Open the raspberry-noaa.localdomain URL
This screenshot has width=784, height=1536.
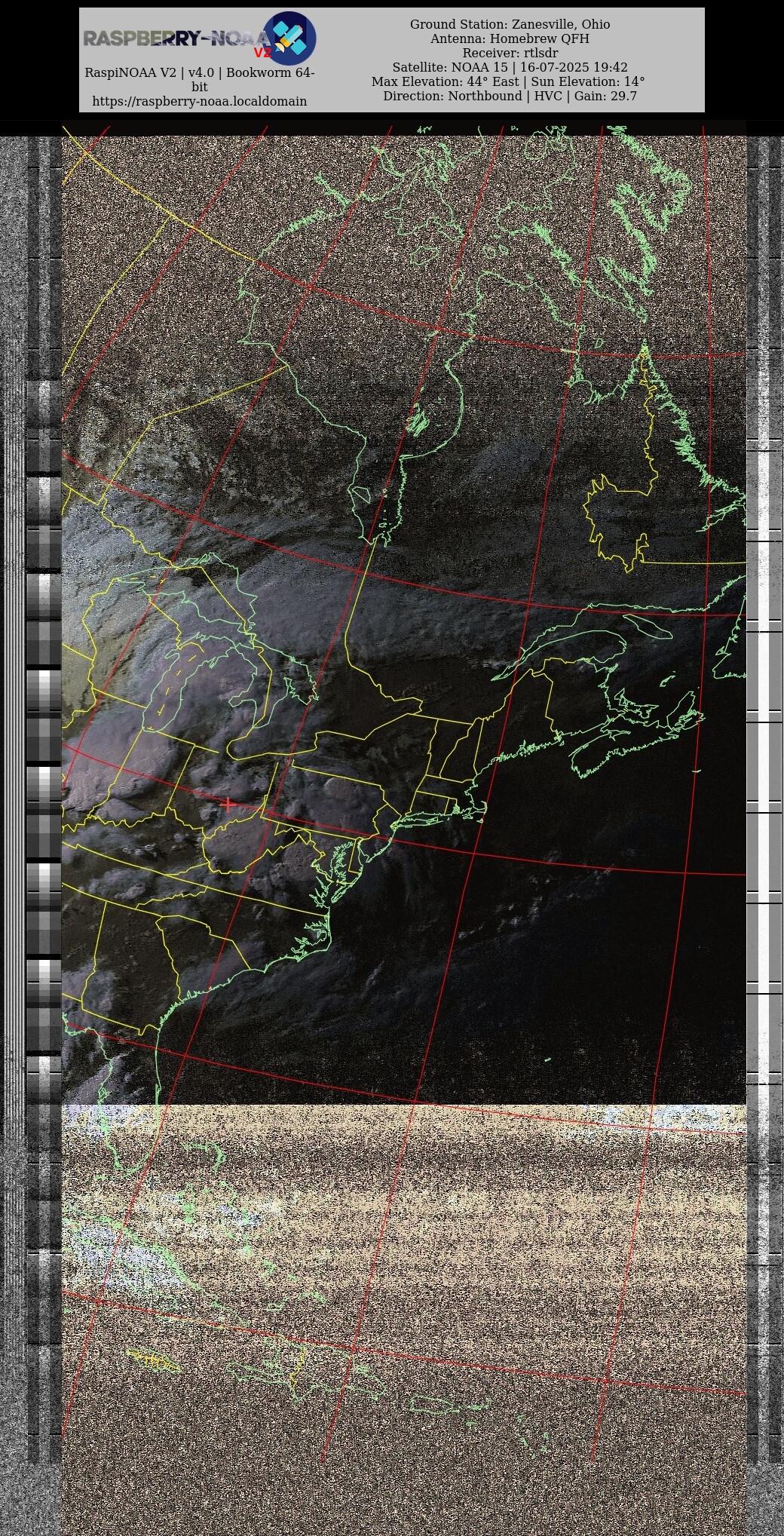click(199, 101)
